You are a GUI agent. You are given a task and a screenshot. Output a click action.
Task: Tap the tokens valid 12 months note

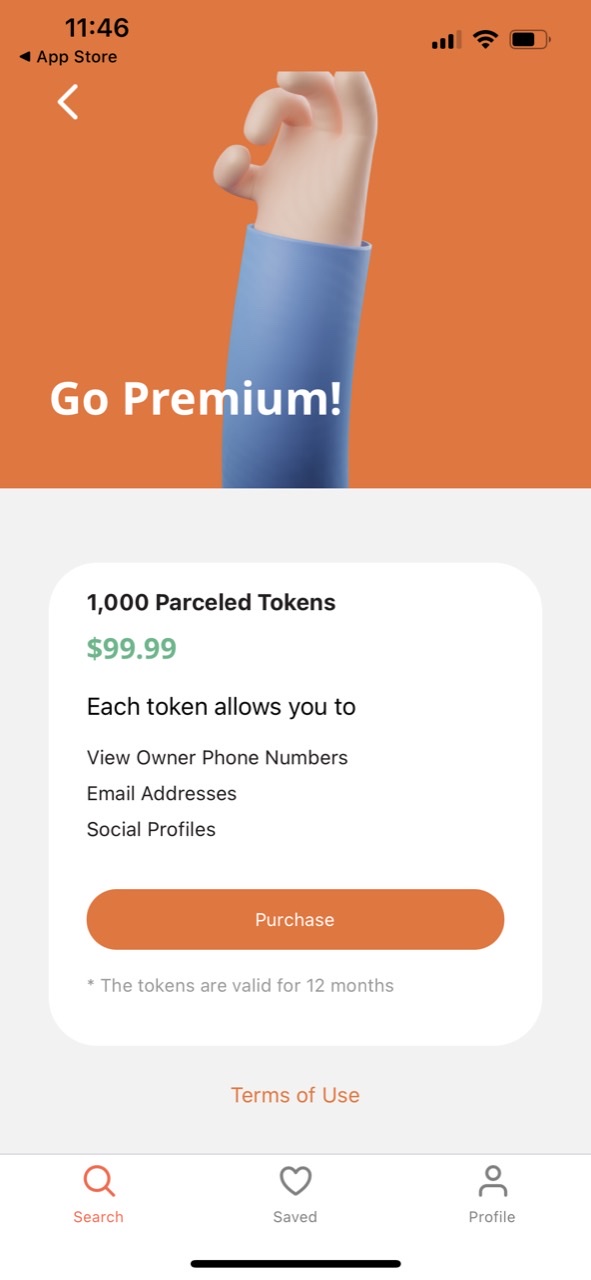click(240, 986)
